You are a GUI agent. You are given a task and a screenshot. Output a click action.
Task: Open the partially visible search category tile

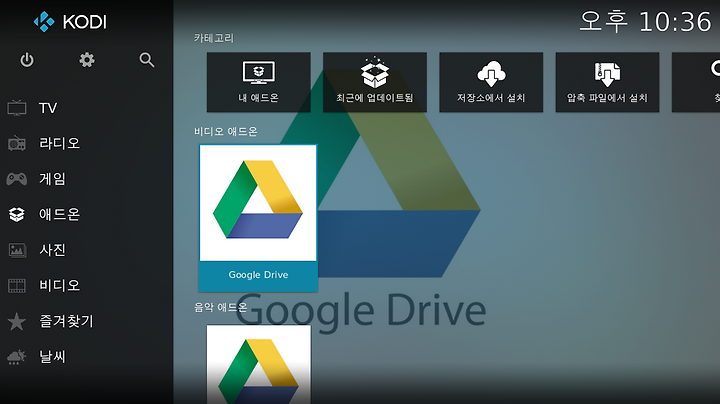pos(696,82)
